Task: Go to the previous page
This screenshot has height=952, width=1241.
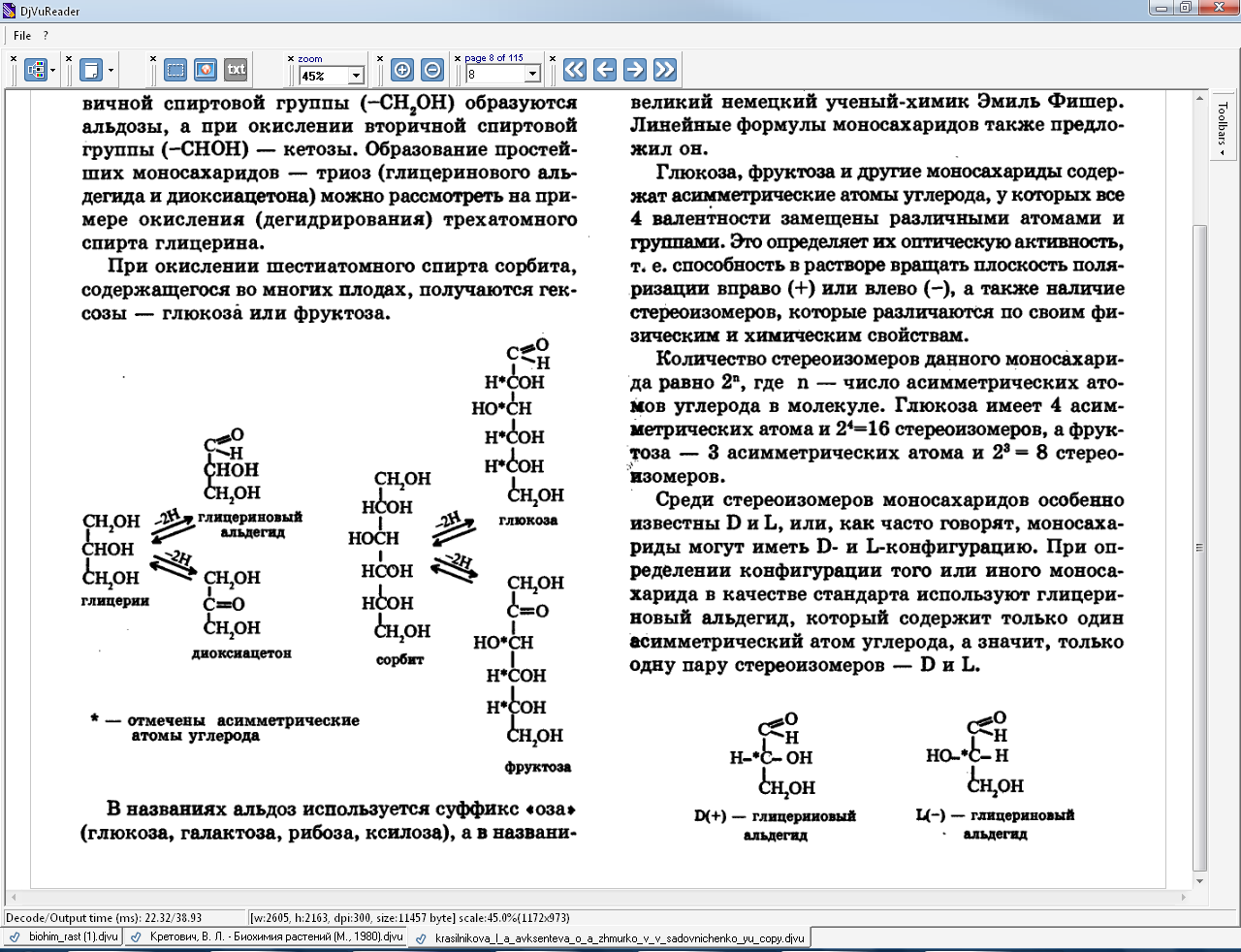Action: click(x=605, y=70)
